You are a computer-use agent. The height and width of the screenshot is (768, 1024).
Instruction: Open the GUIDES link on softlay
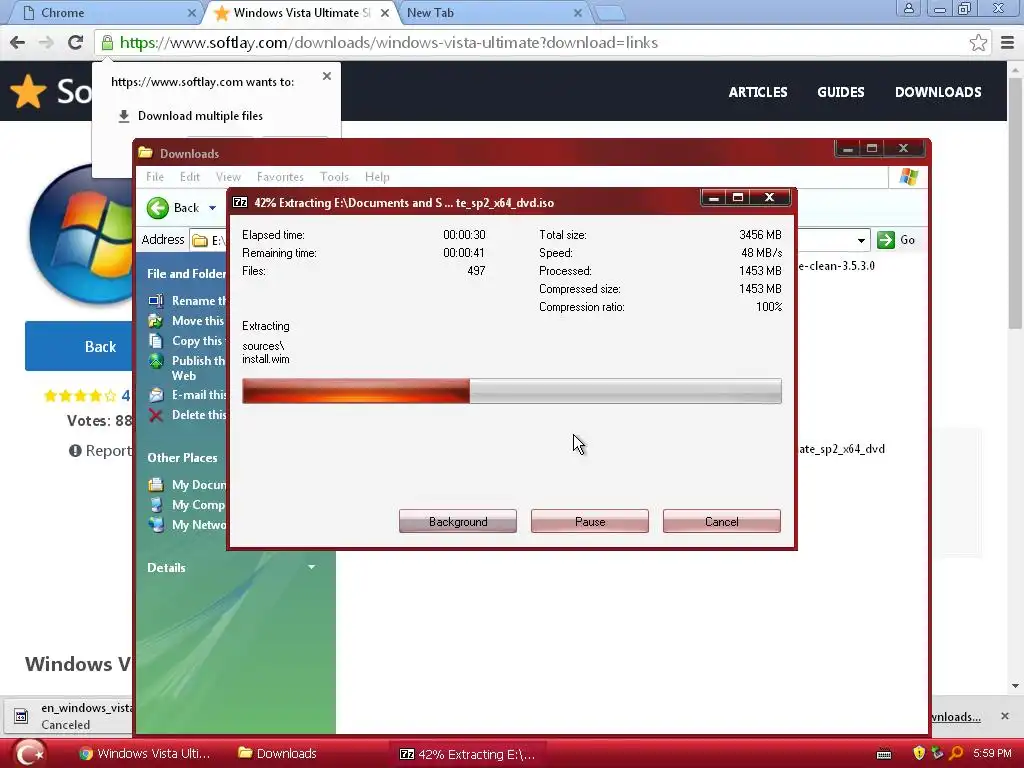[x=840, y=92]
